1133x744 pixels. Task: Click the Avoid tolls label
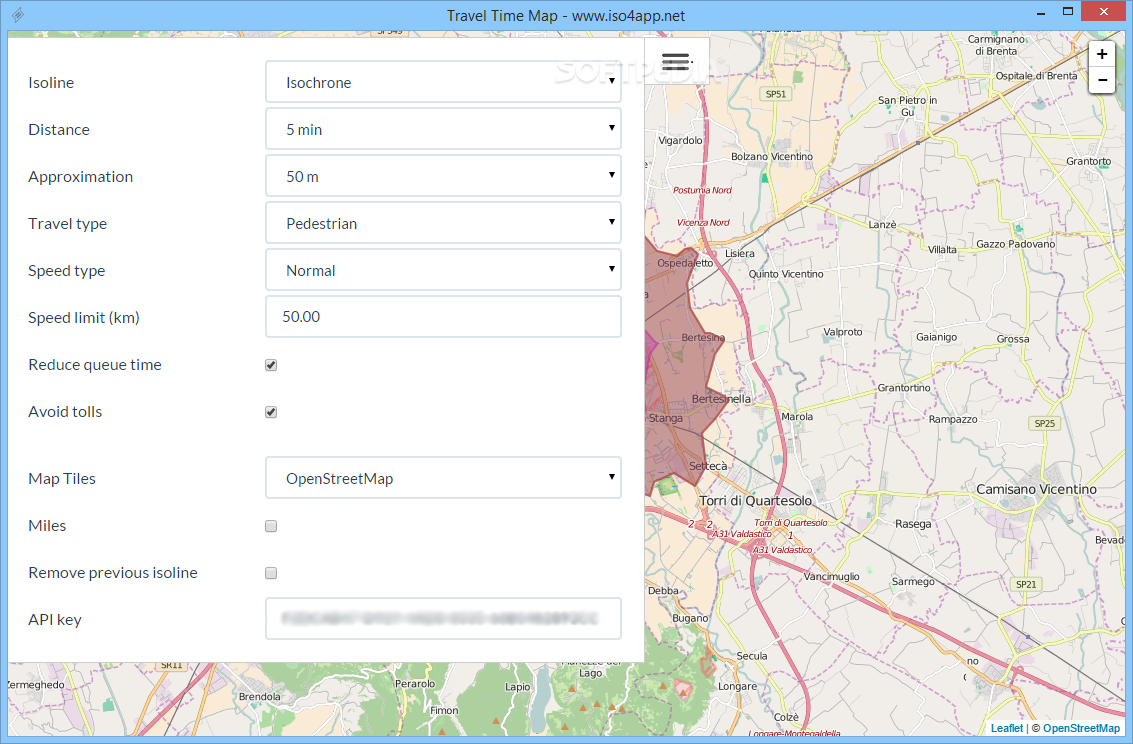(x=65, y=412)
